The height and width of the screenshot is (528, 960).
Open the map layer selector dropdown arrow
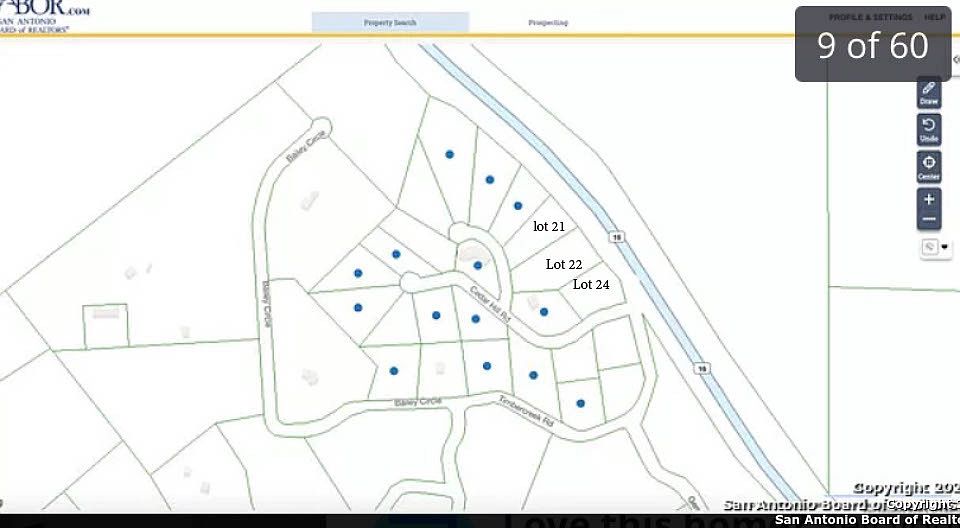[945, 247]
